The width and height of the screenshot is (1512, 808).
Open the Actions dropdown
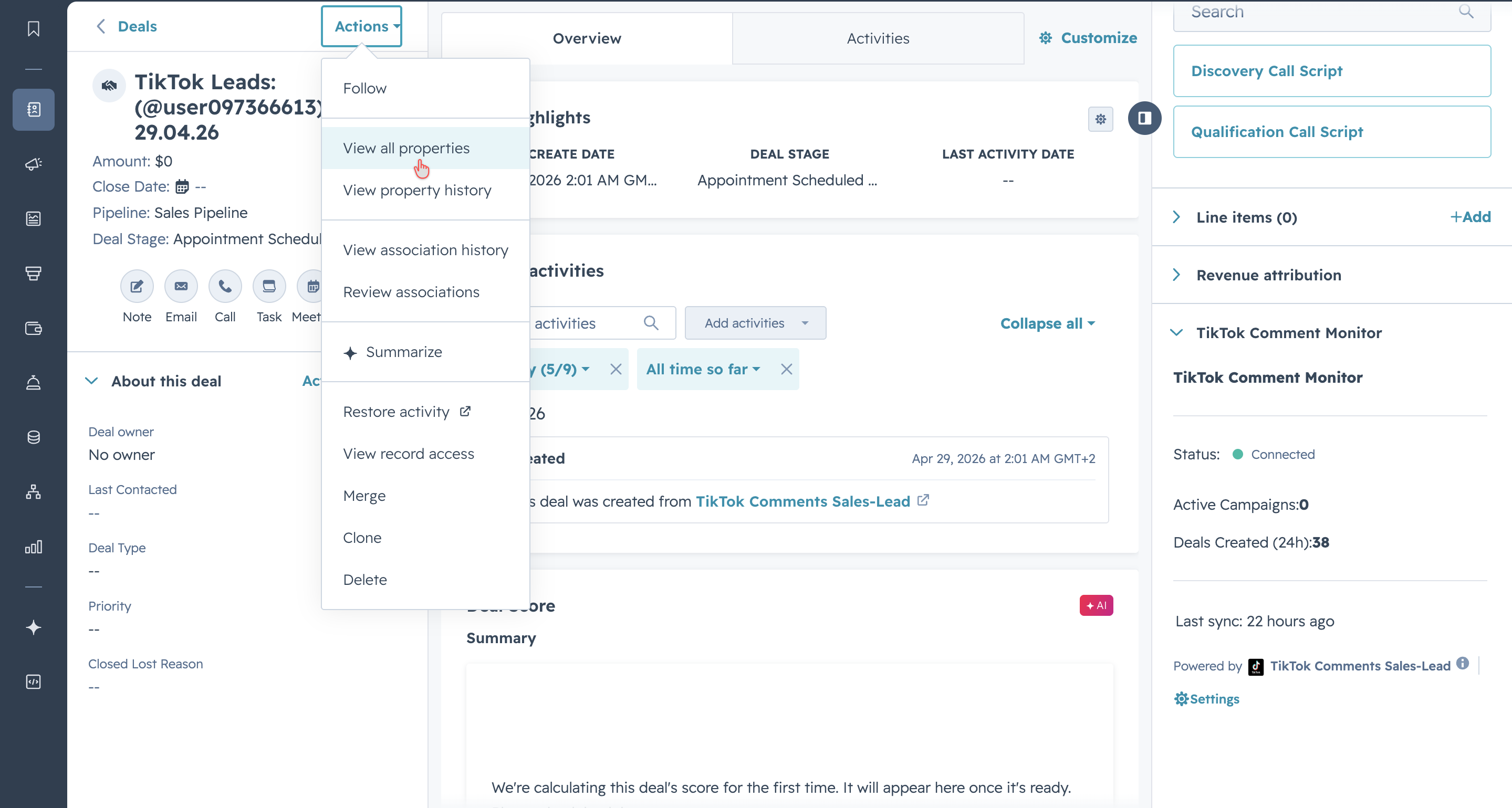(361, 26)
